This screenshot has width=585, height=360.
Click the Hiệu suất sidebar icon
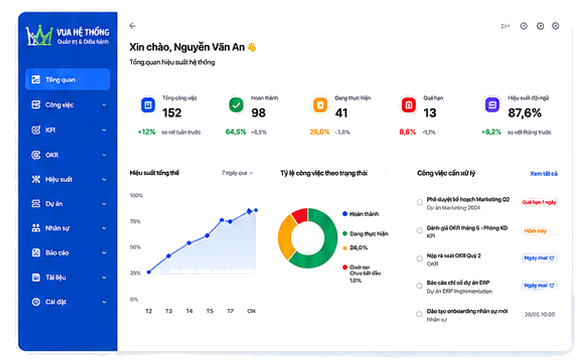point(36,179)
